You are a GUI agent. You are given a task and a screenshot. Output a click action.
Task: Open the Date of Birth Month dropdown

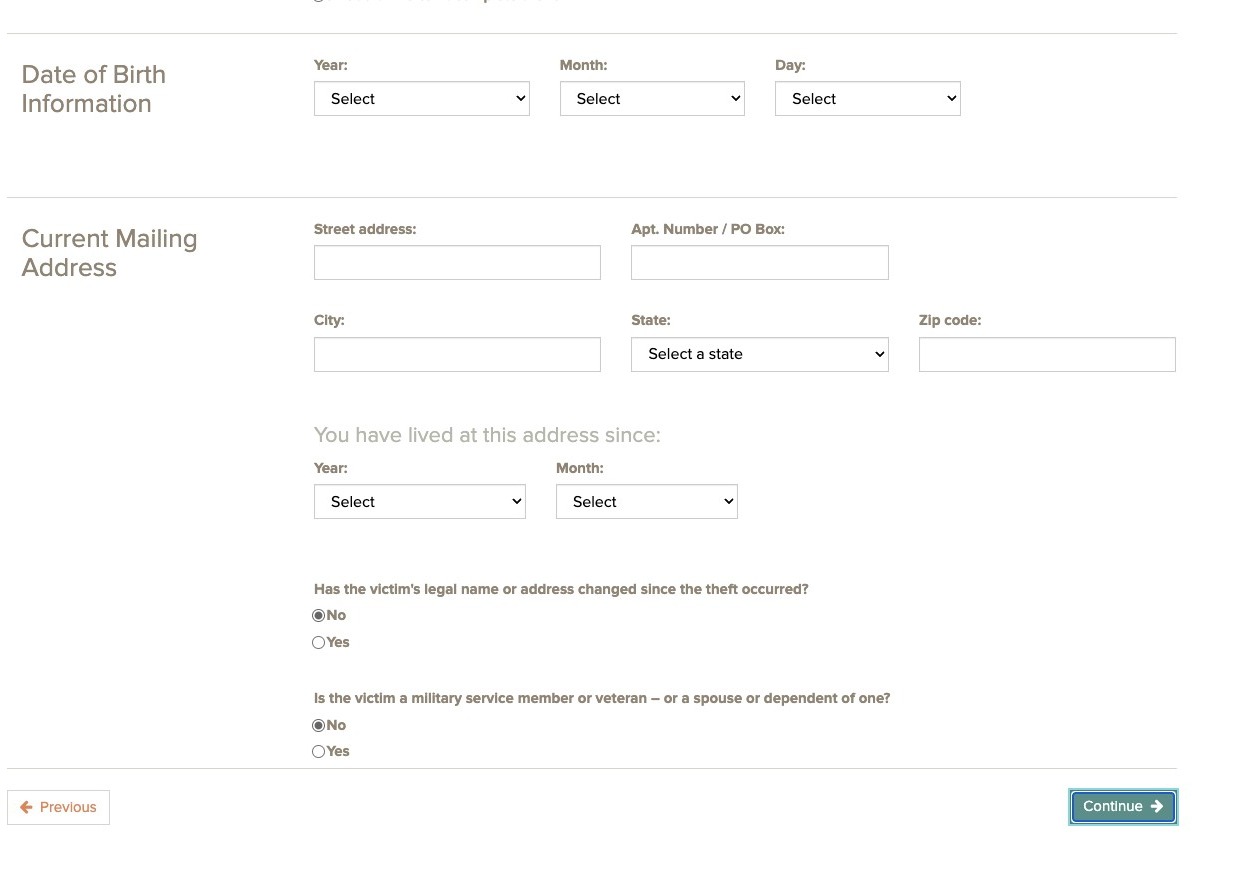(652, 99)
